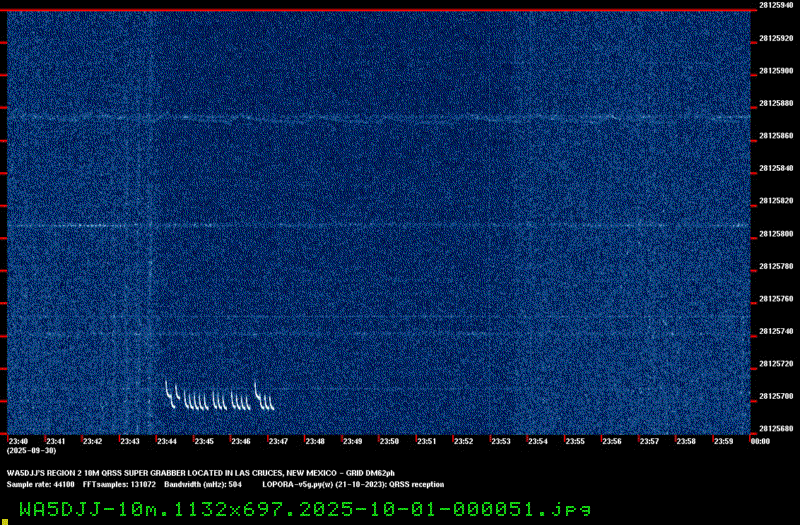Click the LOPORA-v5g.py QRSS reception text
800x525 pixels.
click(353, 485)
